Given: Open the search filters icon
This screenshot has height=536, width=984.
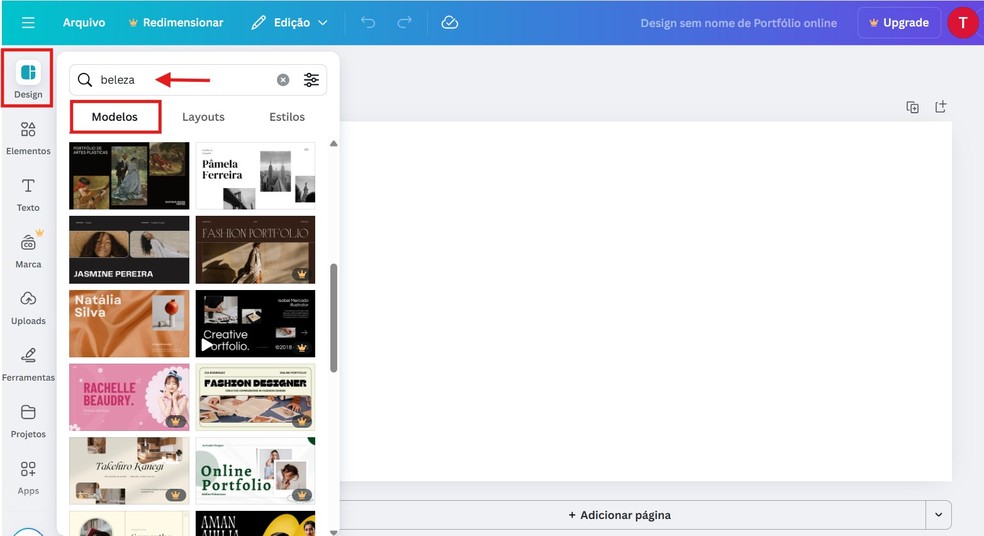Looking at the screenshot, I should click(311, 80).
